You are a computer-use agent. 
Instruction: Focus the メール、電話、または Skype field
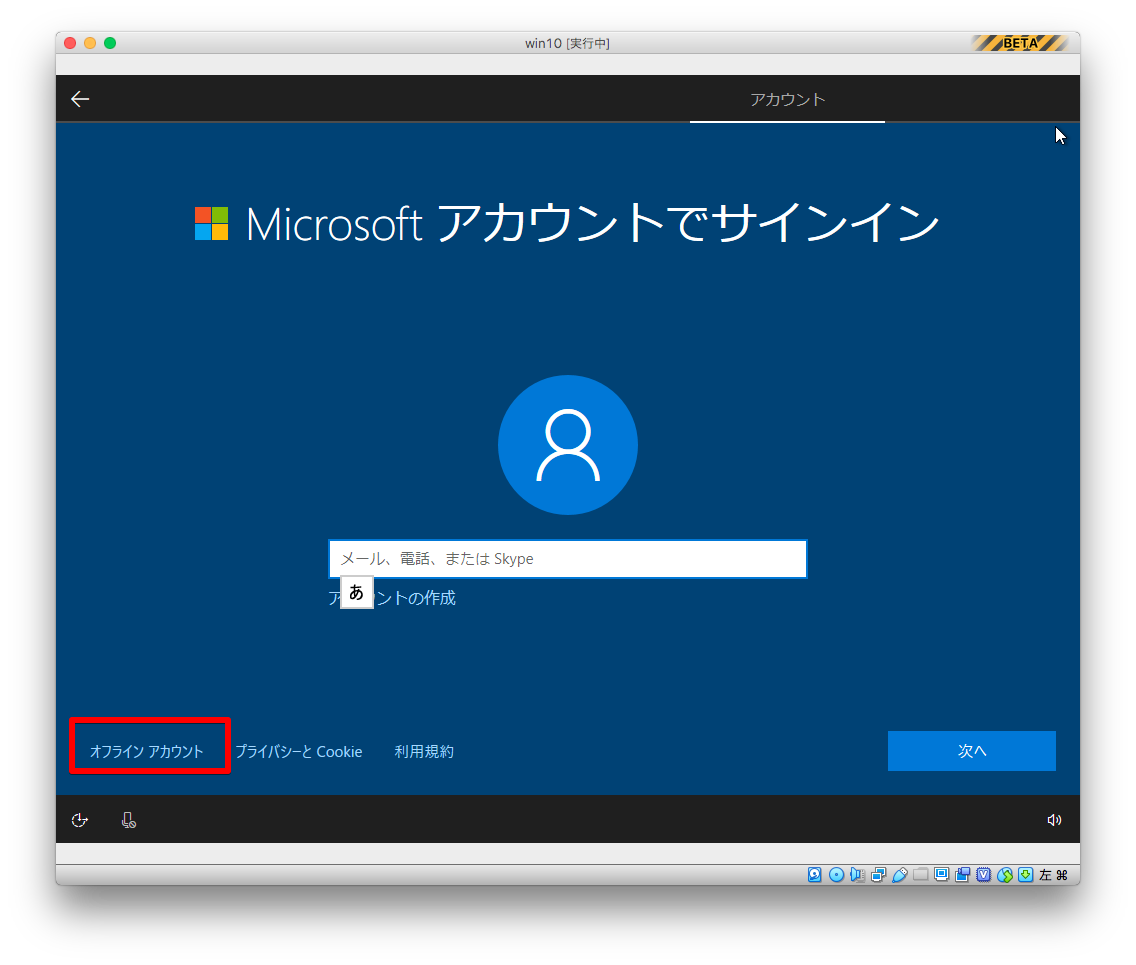[x=568, y=559]
